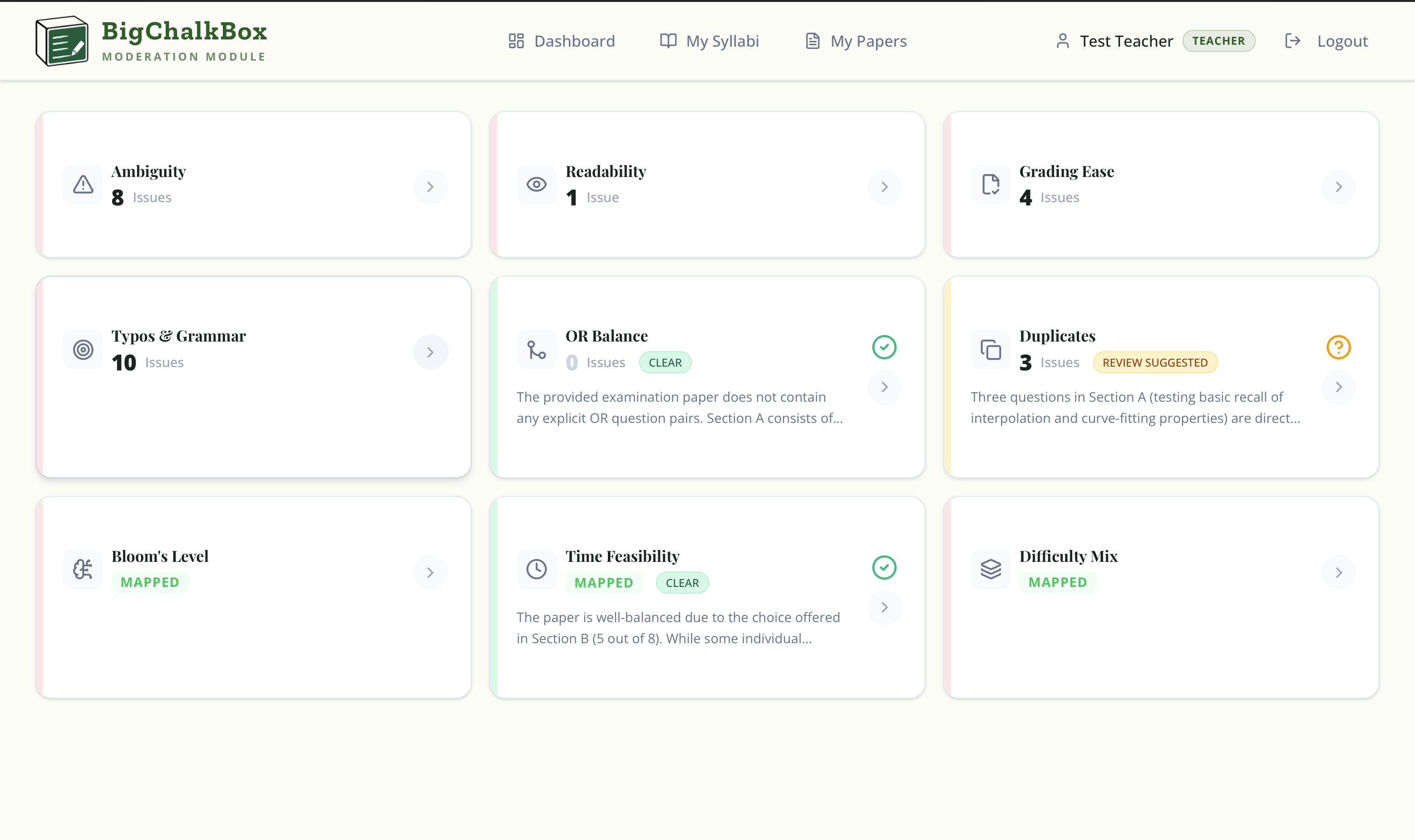Image resolution: width=1415 pixels, height=840 pixels.
Task: Click the Typos & Grammar target icon
Action: (83, 349)
